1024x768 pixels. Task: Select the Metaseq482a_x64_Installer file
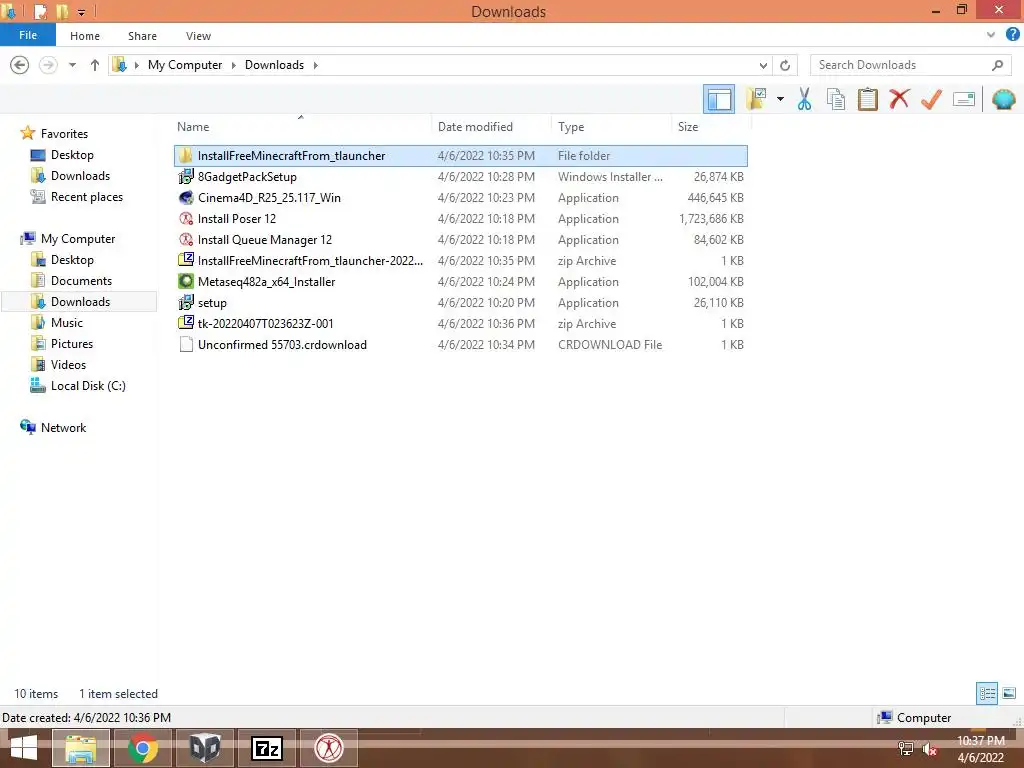click(x=460, y=281)
